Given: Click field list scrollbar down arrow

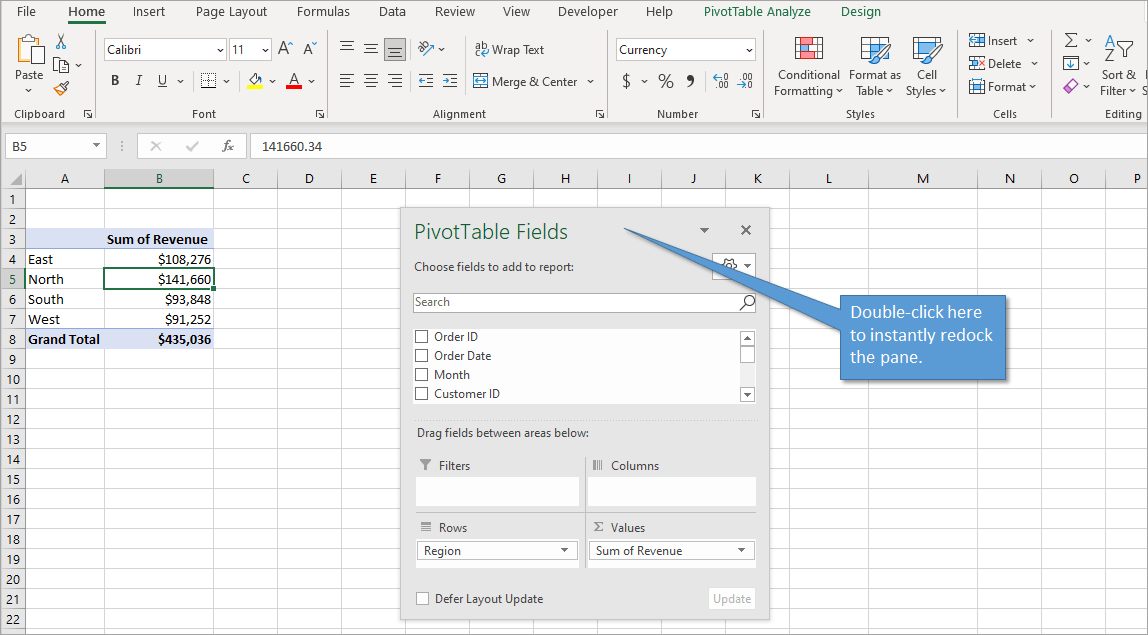Looking at the screenshot, I should pyautogui.click(x=747, y=395).
